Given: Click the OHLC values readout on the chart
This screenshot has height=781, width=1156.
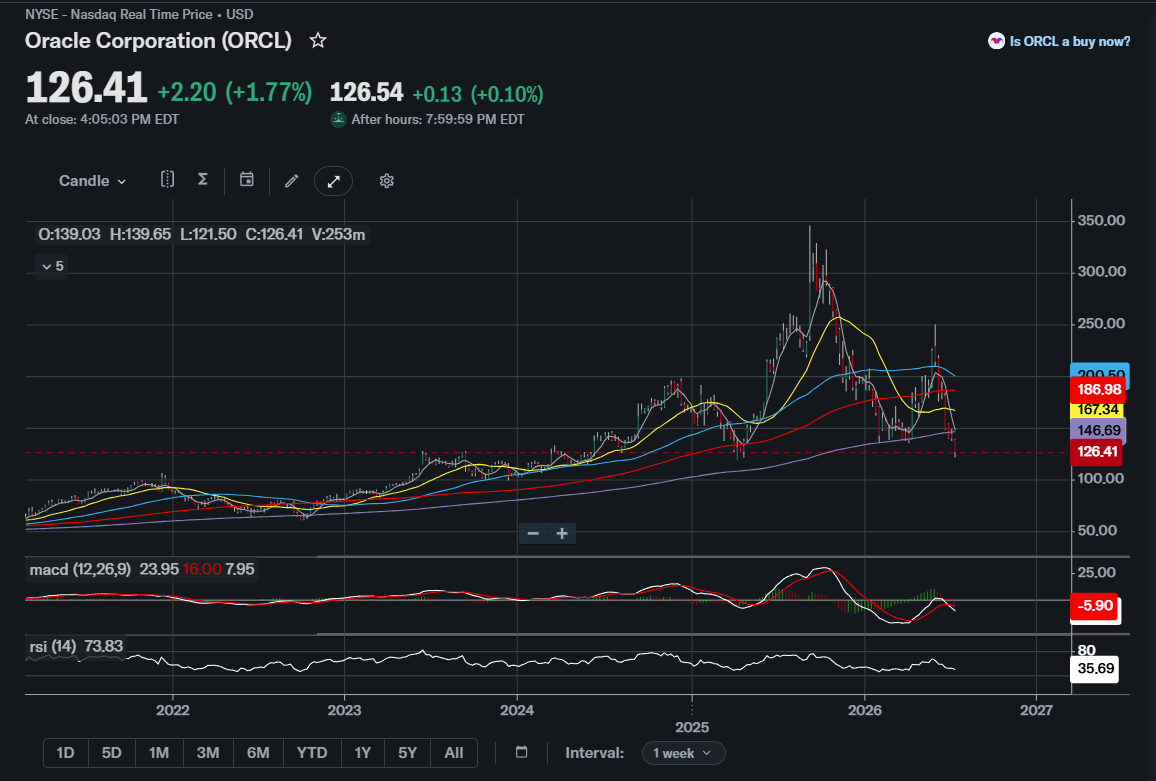Looking at the screenshot, I should click(201, 235).
